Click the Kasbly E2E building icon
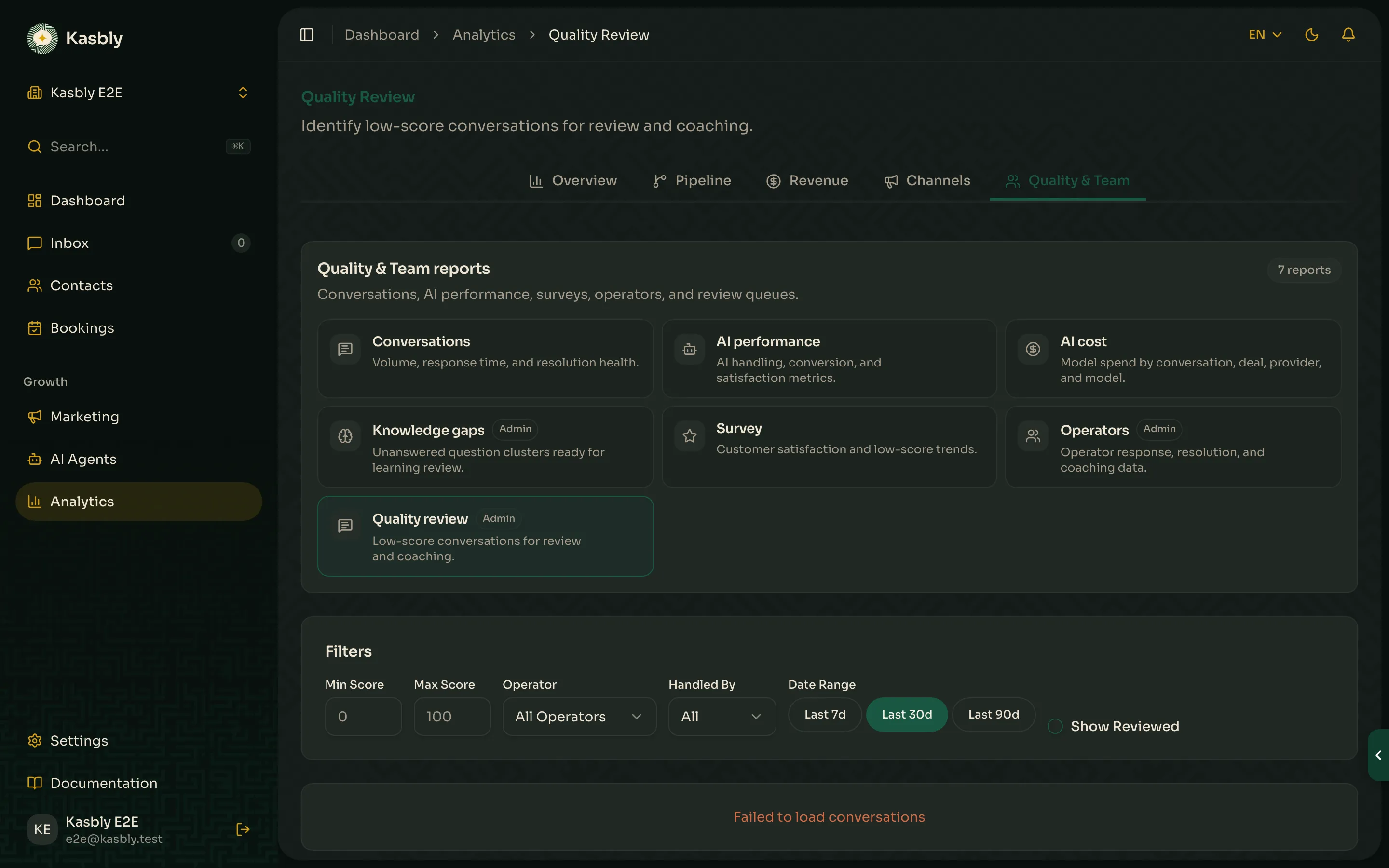The image size is (1389, 868). click(x=34, y=93)
